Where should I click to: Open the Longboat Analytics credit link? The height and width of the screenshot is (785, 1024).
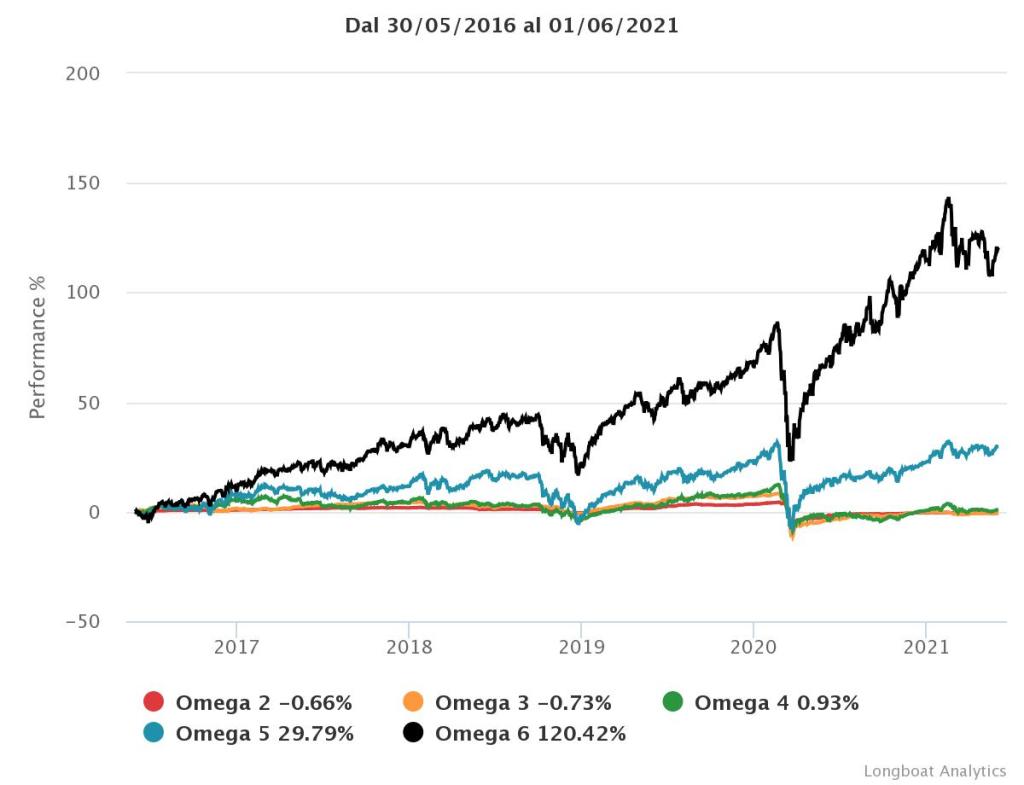point(934,771)
